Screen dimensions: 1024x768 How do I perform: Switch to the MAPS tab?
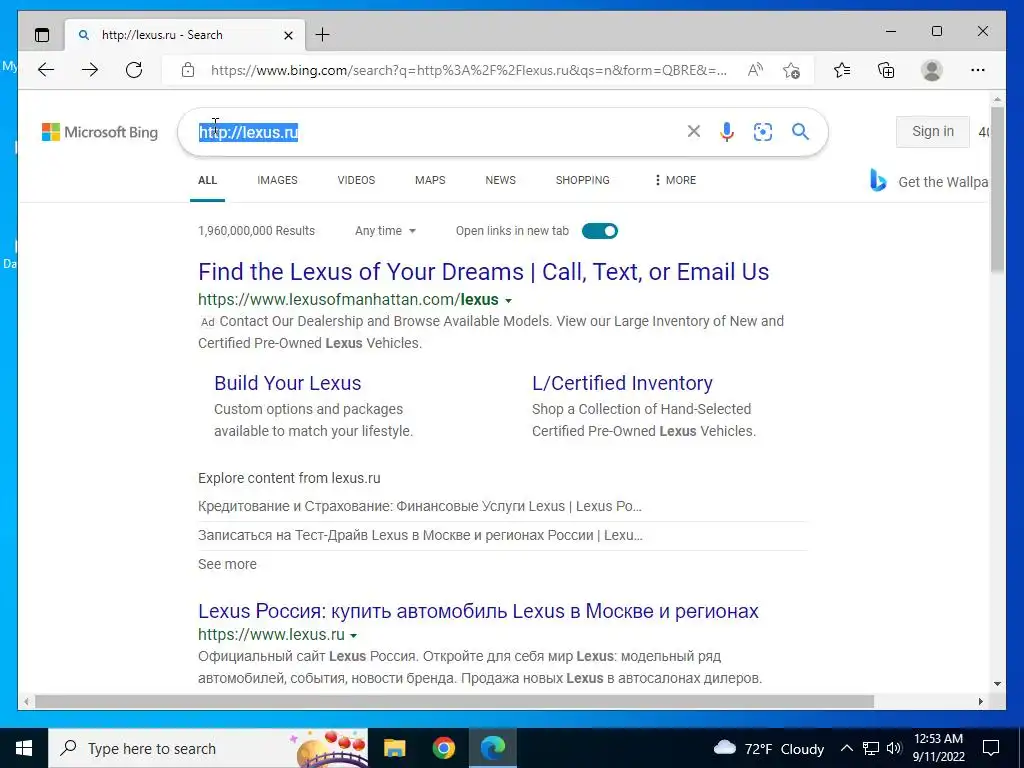point(430,180)
